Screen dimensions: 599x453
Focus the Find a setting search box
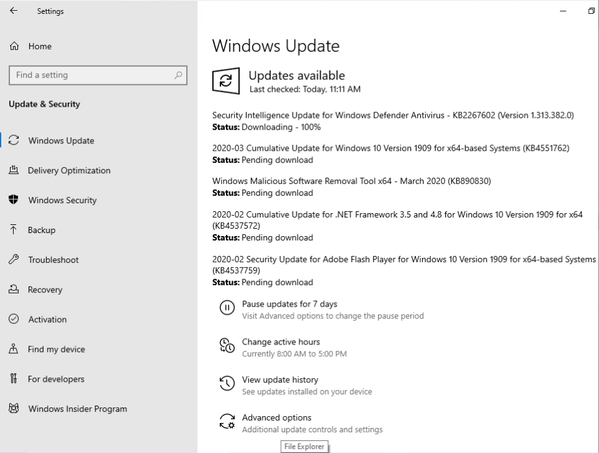point(98,75)
